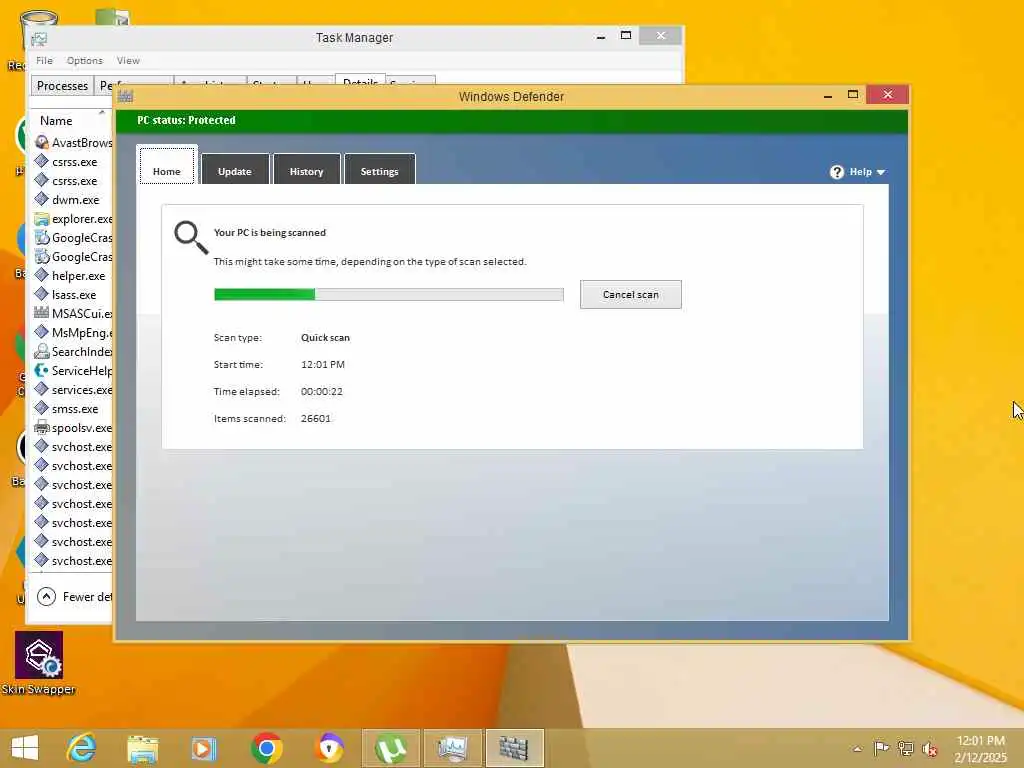The height and width of the screenshot is (768, 1024).
Task: Launch Google Chrome from taskbar
Action: pos(266,748)
